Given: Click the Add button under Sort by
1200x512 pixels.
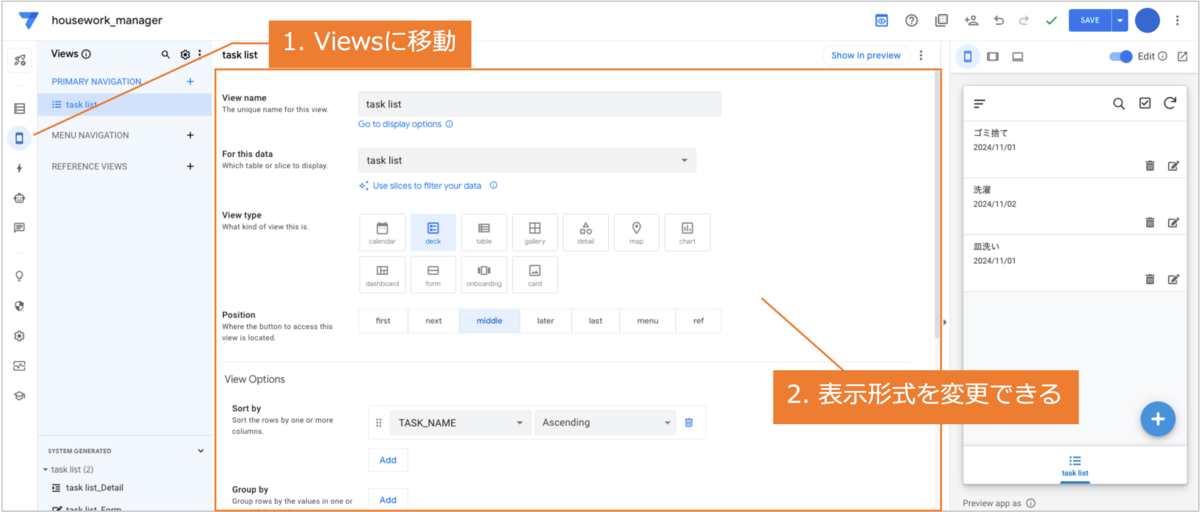Looking at the screenshot, I should 388,460.
